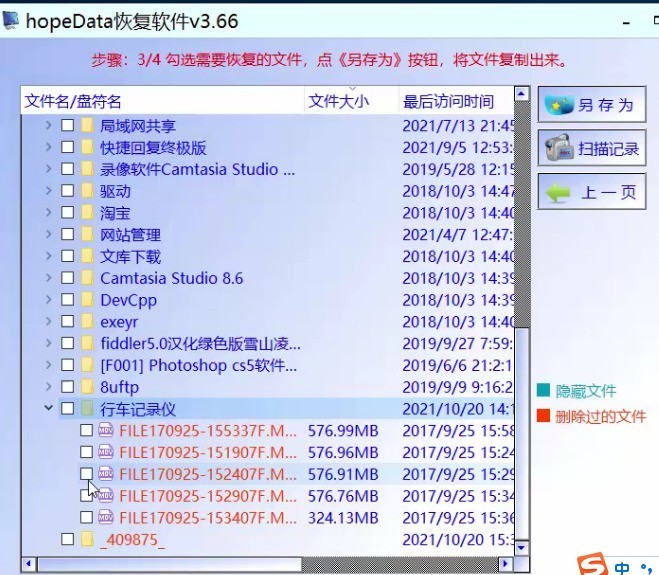Click the 另存为 save button

[592, 105]
